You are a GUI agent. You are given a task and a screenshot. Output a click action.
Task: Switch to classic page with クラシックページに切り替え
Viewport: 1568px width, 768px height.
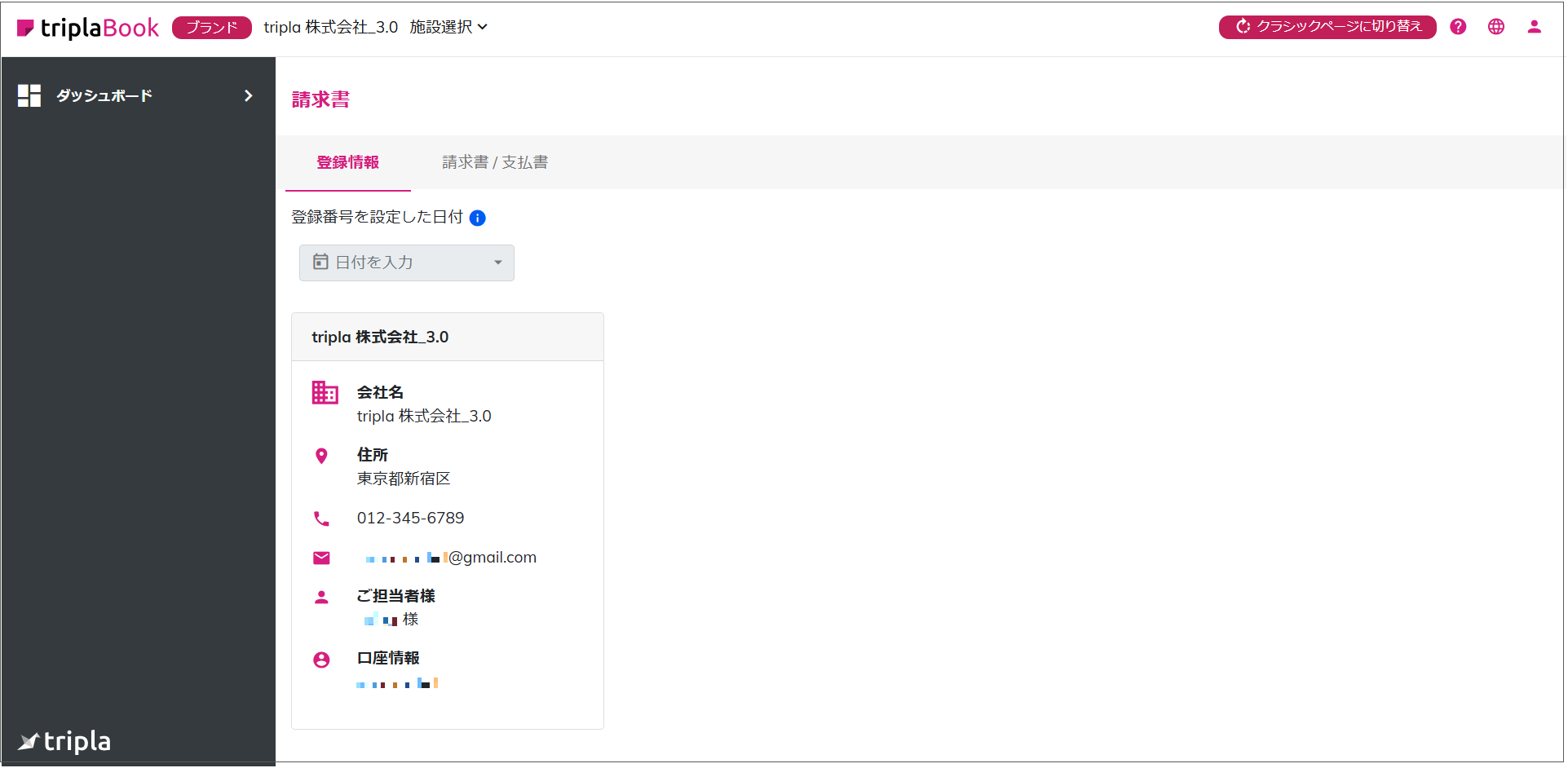click(1327, 27)
